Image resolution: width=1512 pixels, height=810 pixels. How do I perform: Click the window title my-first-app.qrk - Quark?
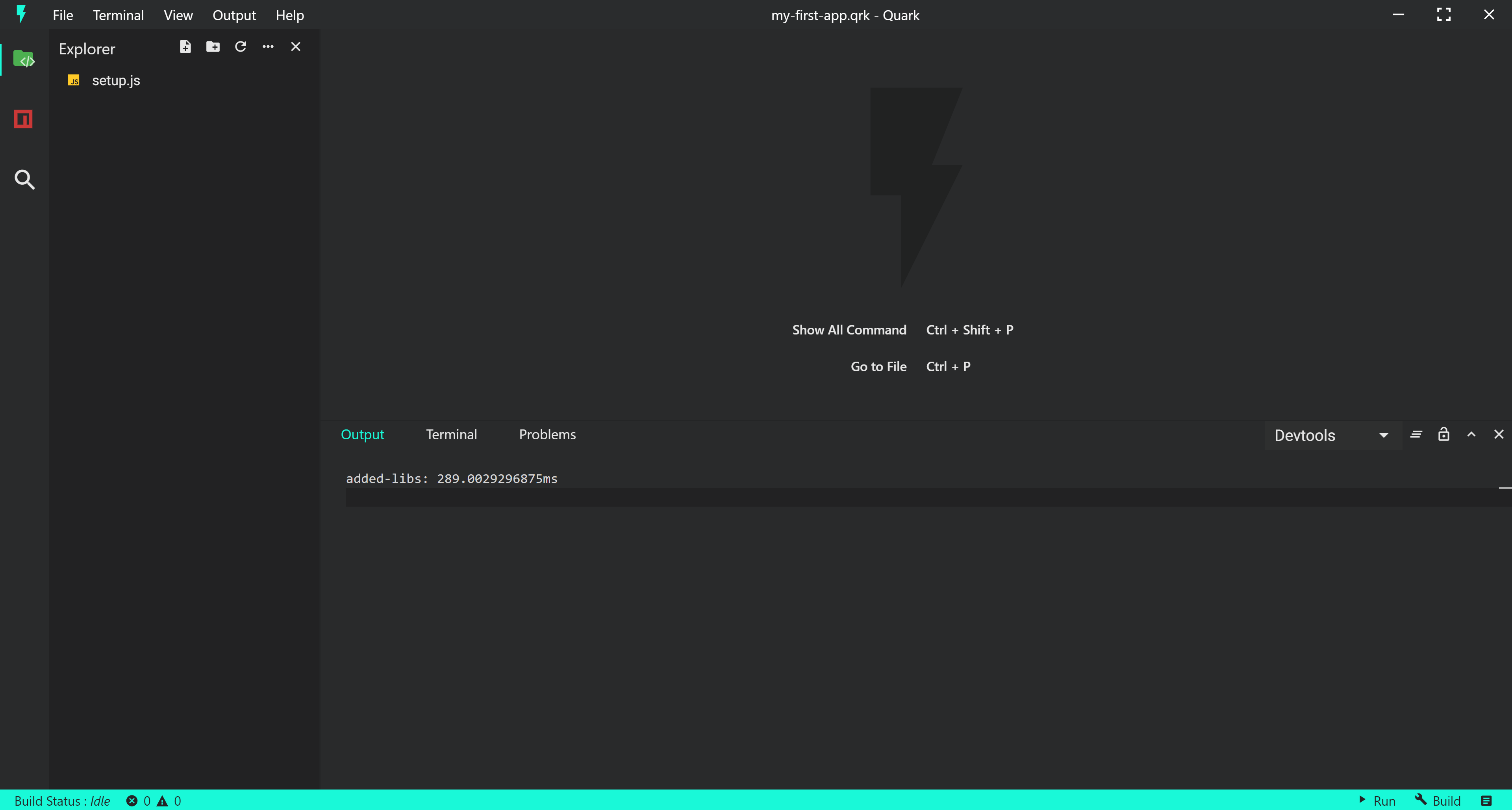(x=845, y=15)
